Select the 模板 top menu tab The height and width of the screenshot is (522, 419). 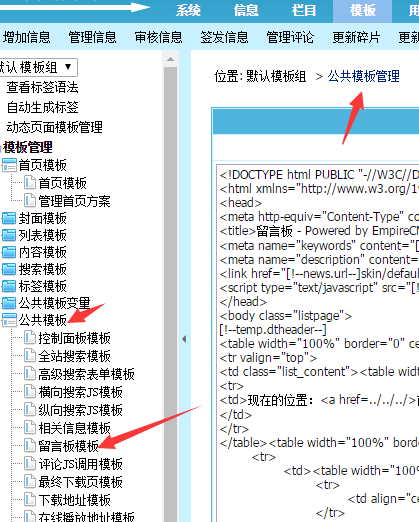point(362,11)
